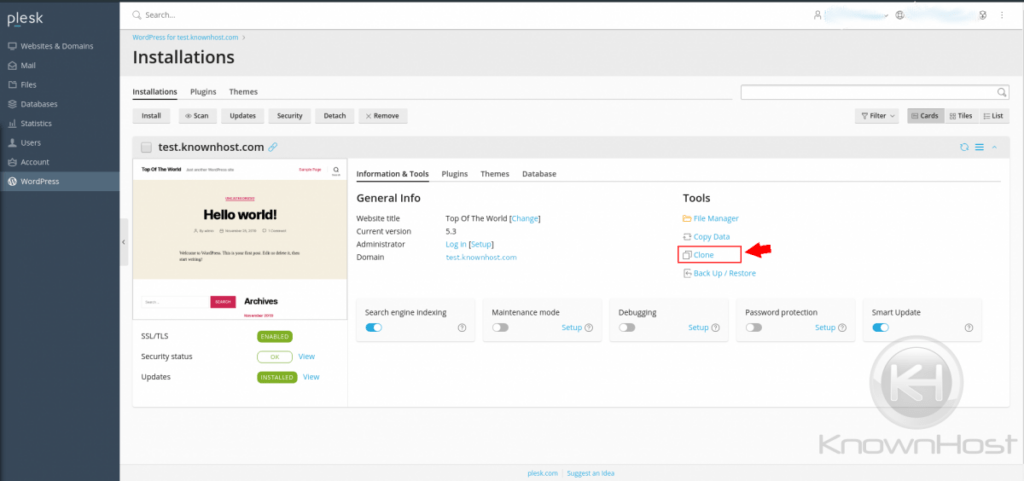This screenshot has width=1024, height=481.
Task: Click the Administrator Log in link
Action: [456, 244]
